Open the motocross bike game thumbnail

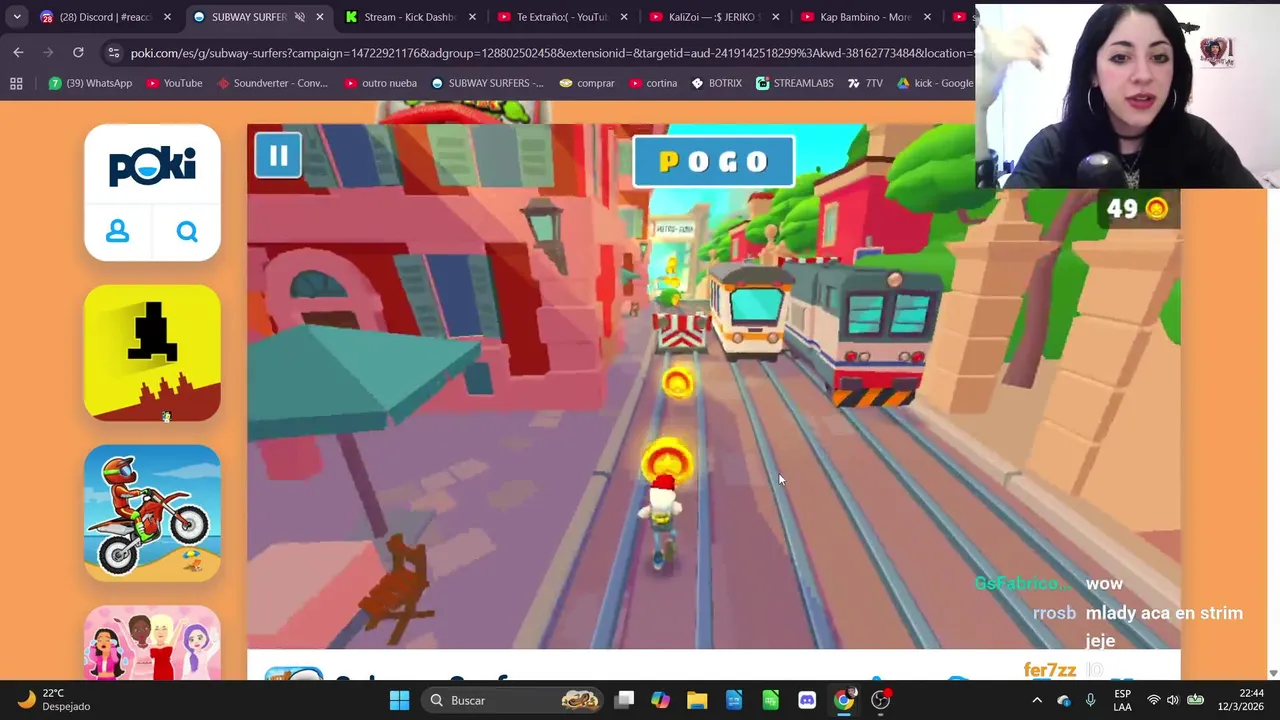[152, 513]
